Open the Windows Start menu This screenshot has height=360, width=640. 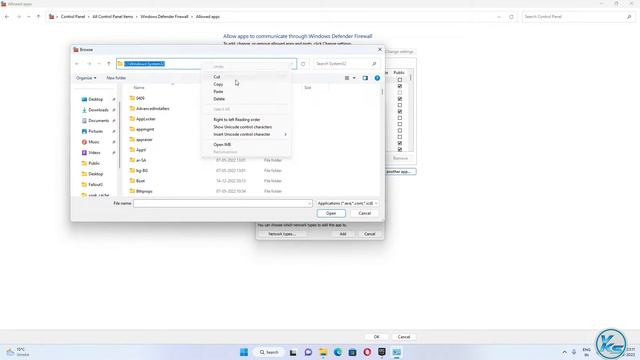pyautogui.click(x=244, y=352)
